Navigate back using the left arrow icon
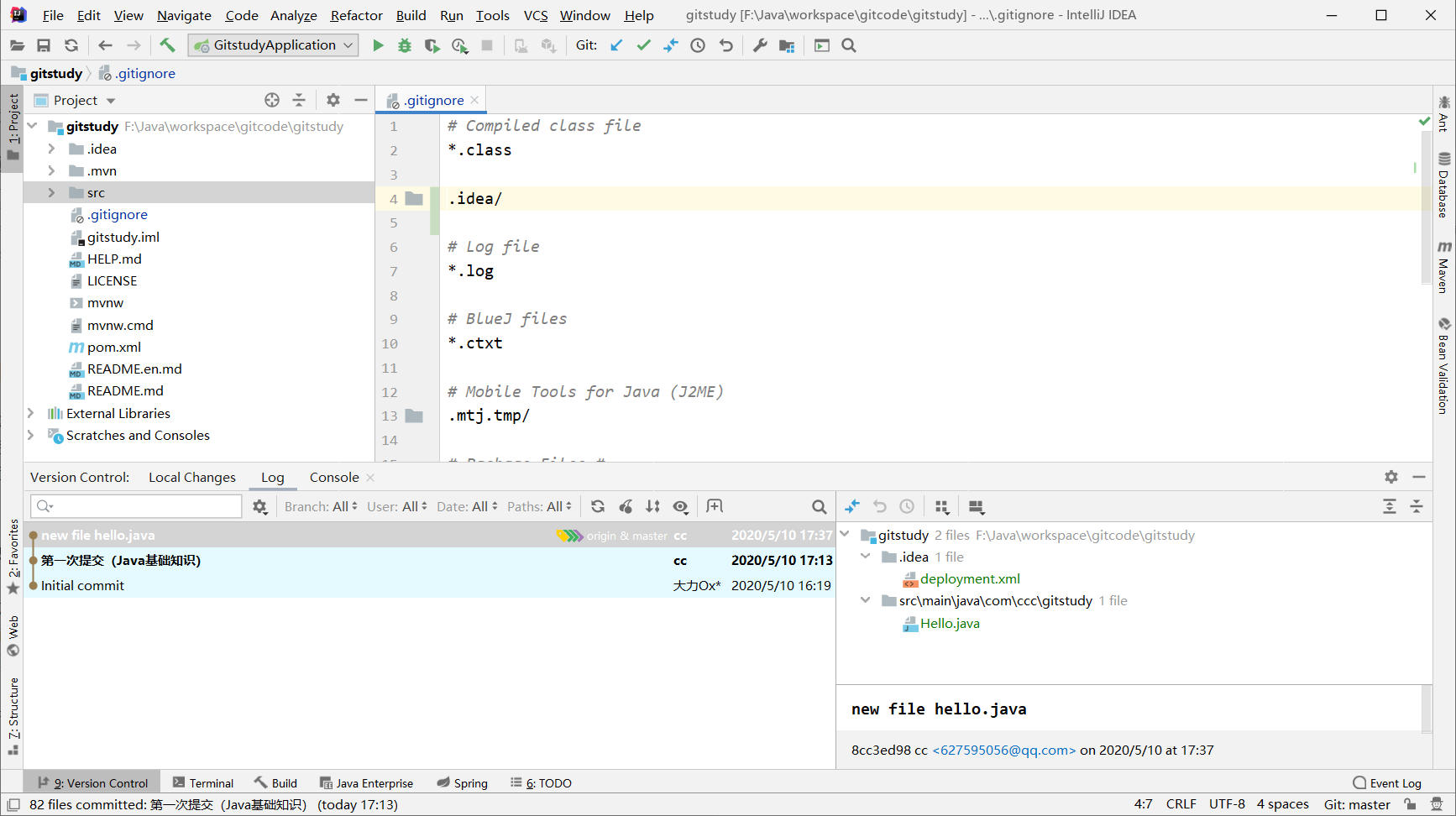The height and width of the screenshot is (816, 1456). [x=105, y=45]
